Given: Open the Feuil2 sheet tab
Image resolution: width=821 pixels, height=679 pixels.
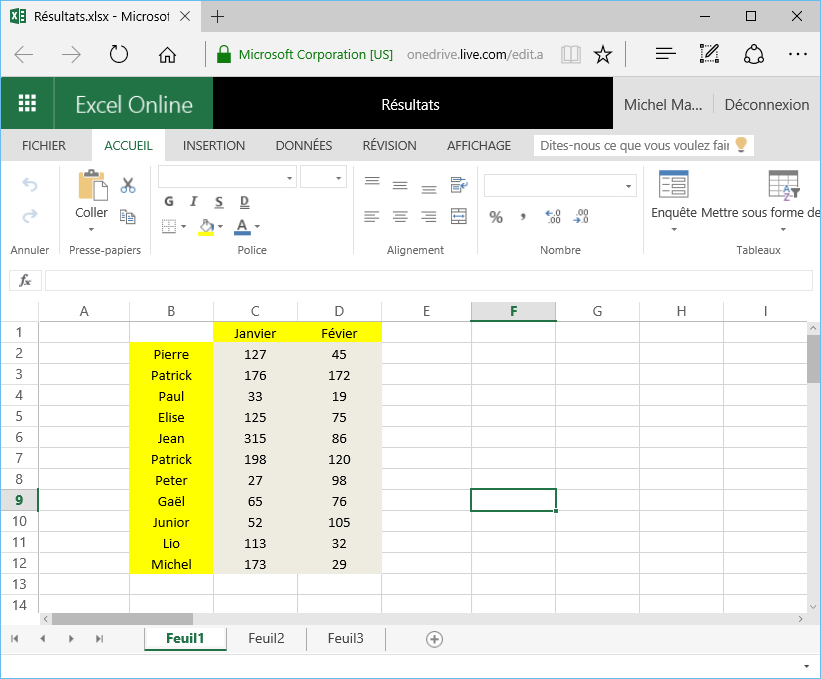Looking at the screenshot, I should click(x=266, y=639).
